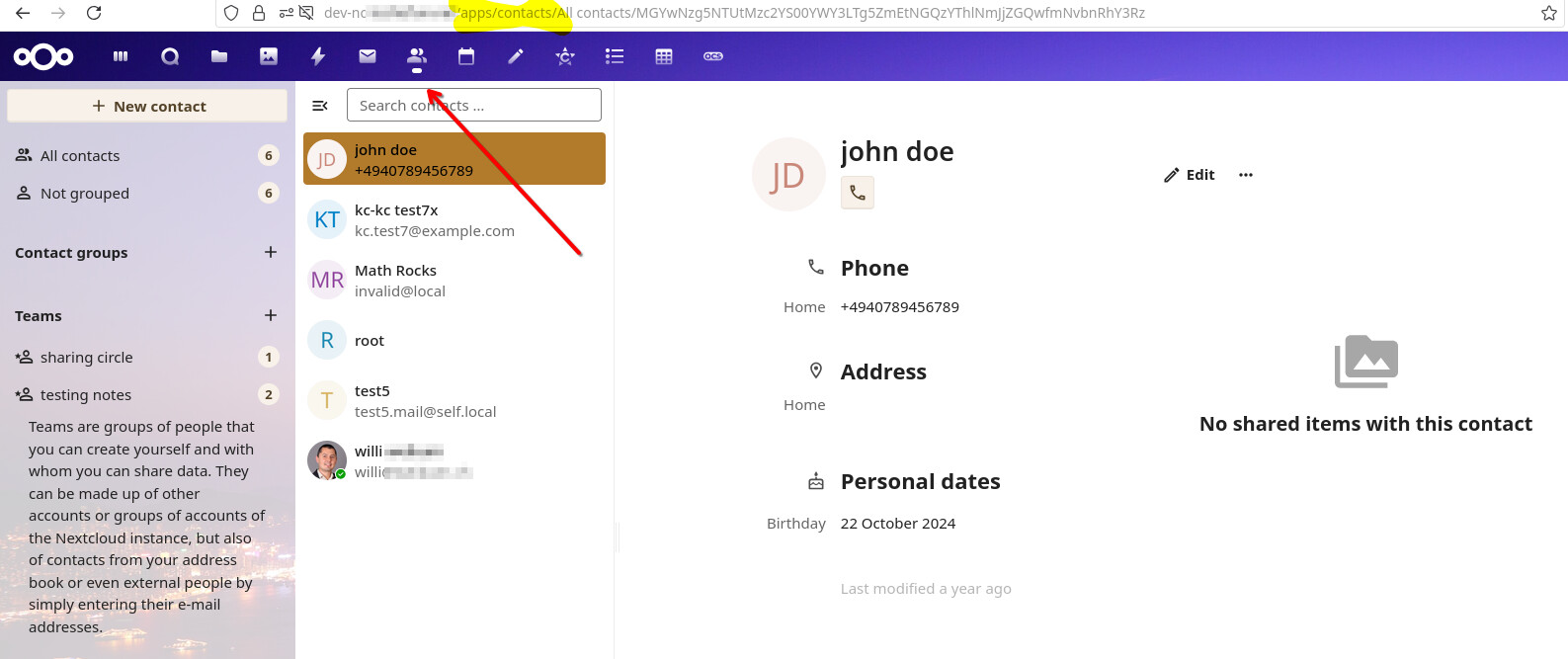Open the Calendar app icon
This screenshot has width=1568, height=659.
pos(466,56)
